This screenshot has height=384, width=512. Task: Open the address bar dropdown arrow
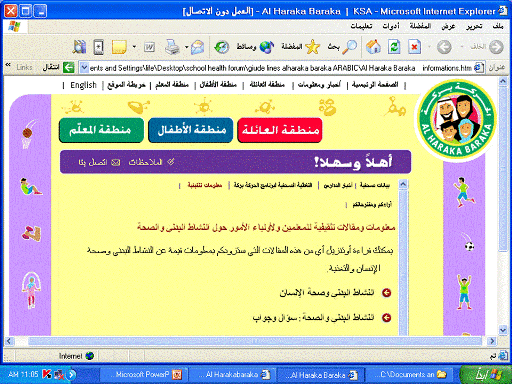pyautogui.click(x=84, y=68)
